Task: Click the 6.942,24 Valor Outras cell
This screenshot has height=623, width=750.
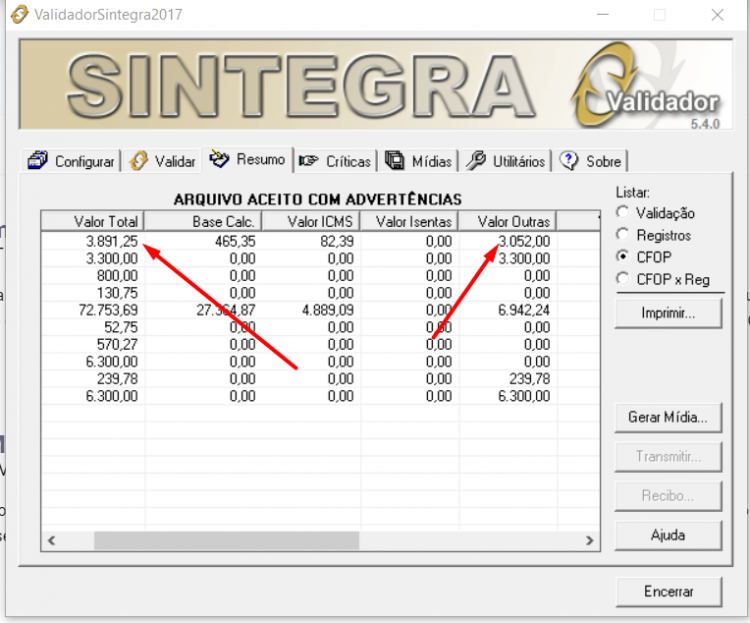Action: (x=524, y=310)
